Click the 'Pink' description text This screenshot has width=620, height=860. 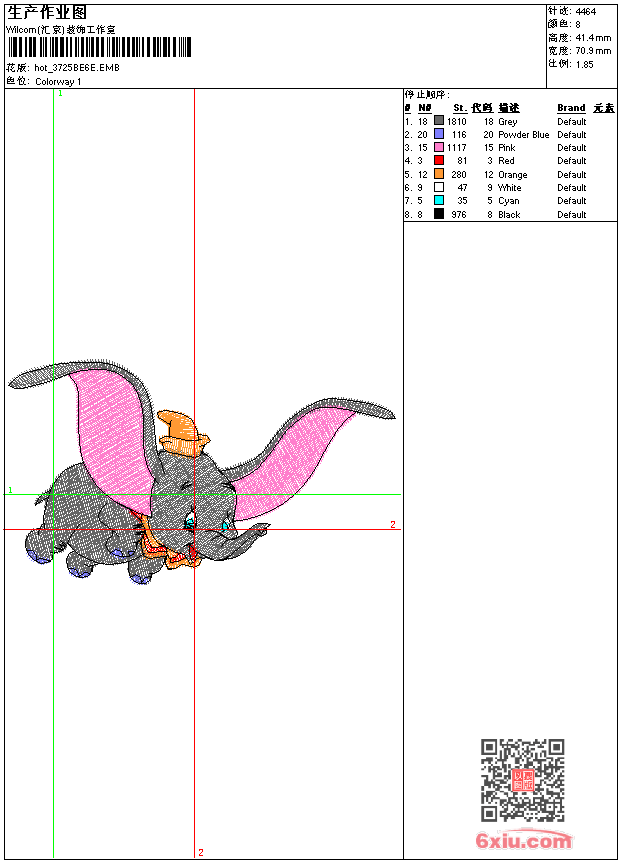(506, 148)
